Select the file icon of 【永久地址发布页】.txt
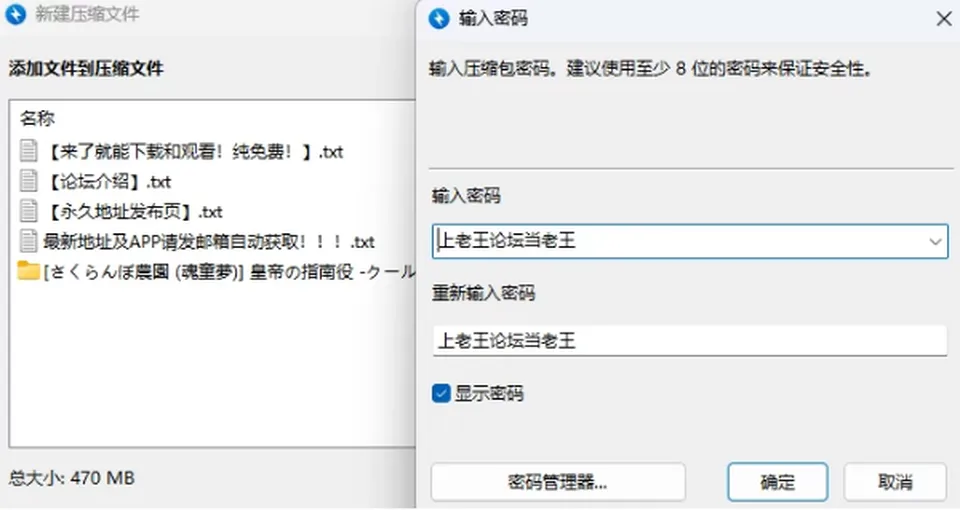 (x=28, y=211)
